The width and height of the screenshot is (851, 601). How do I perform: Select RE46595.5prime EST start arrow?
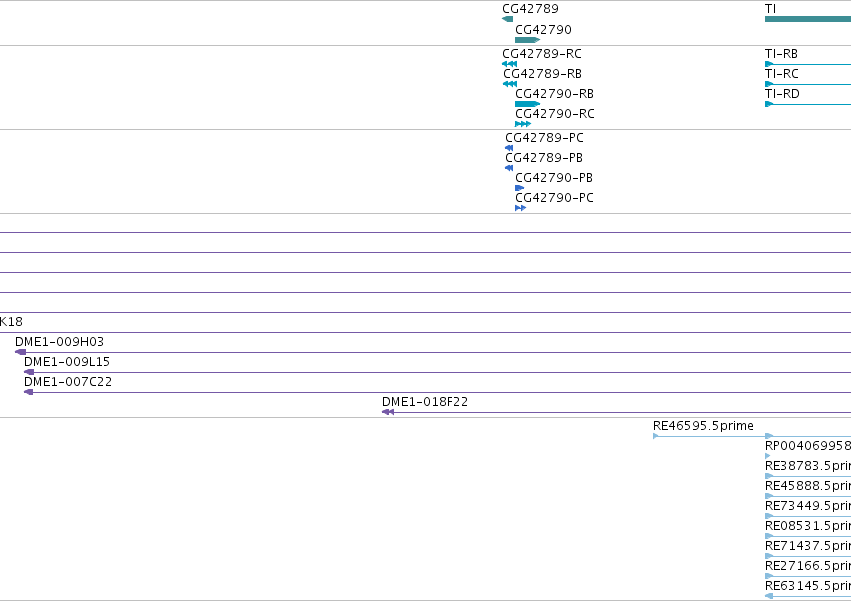[656, 436]
